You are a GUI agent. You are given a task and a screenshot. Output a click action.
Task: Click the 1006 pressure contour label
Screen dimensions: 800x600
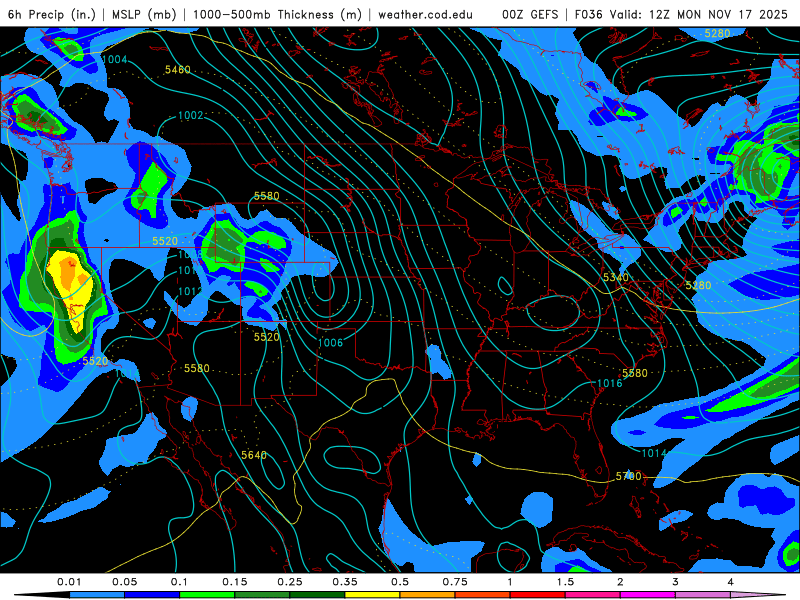pos(330,342)
